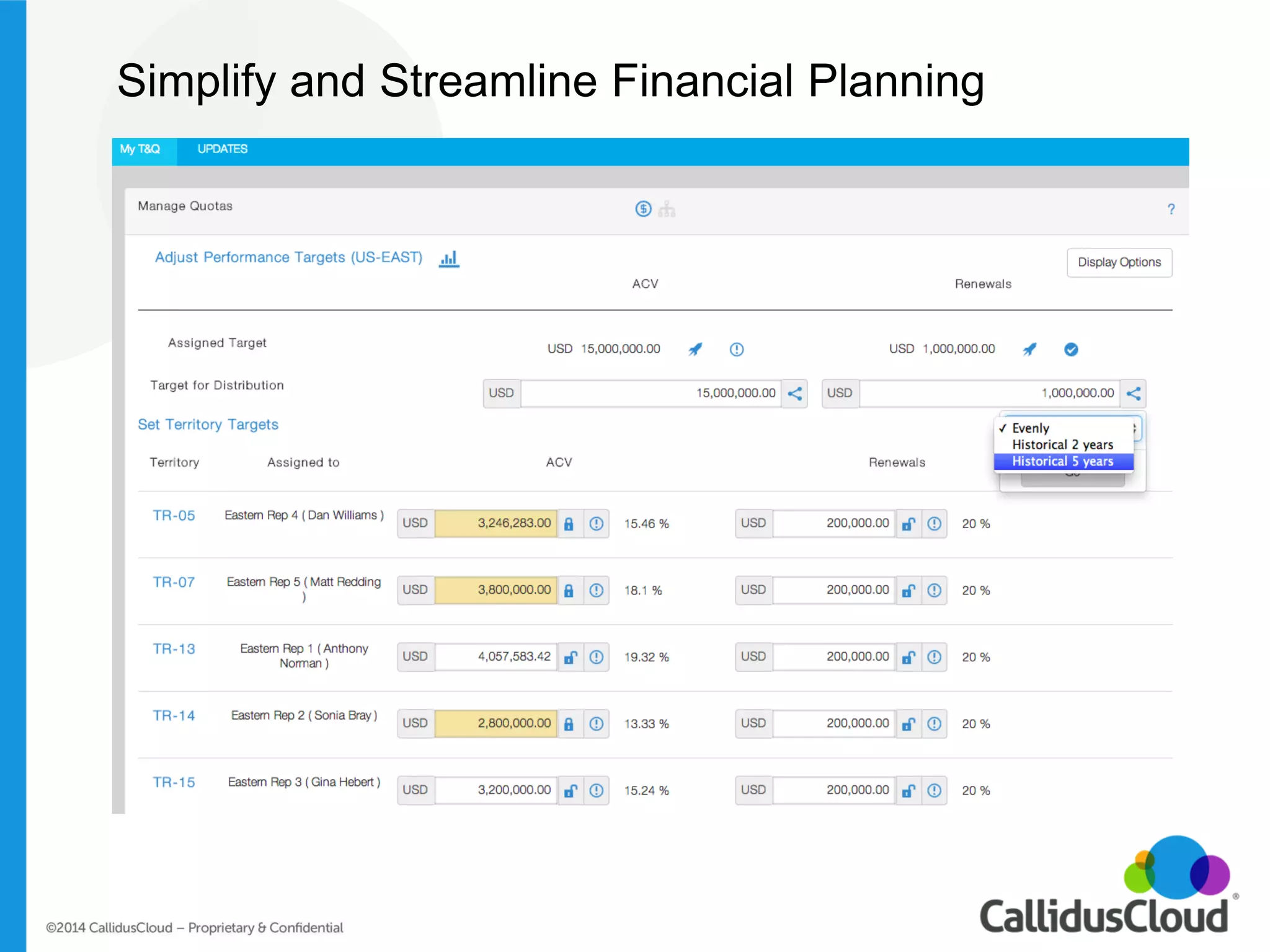Open the bar chart icon beside Adjust Performance Targets
The height and width of the screenshot is (952, 1270).
(449, 258)
